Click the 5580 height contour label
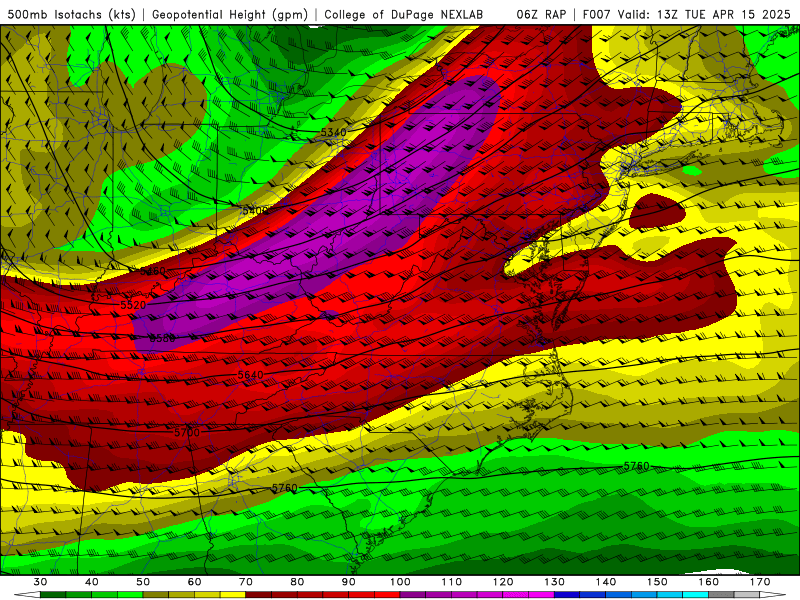The height and width of the screenshot is (600, 800). click(x=162, y=338)
